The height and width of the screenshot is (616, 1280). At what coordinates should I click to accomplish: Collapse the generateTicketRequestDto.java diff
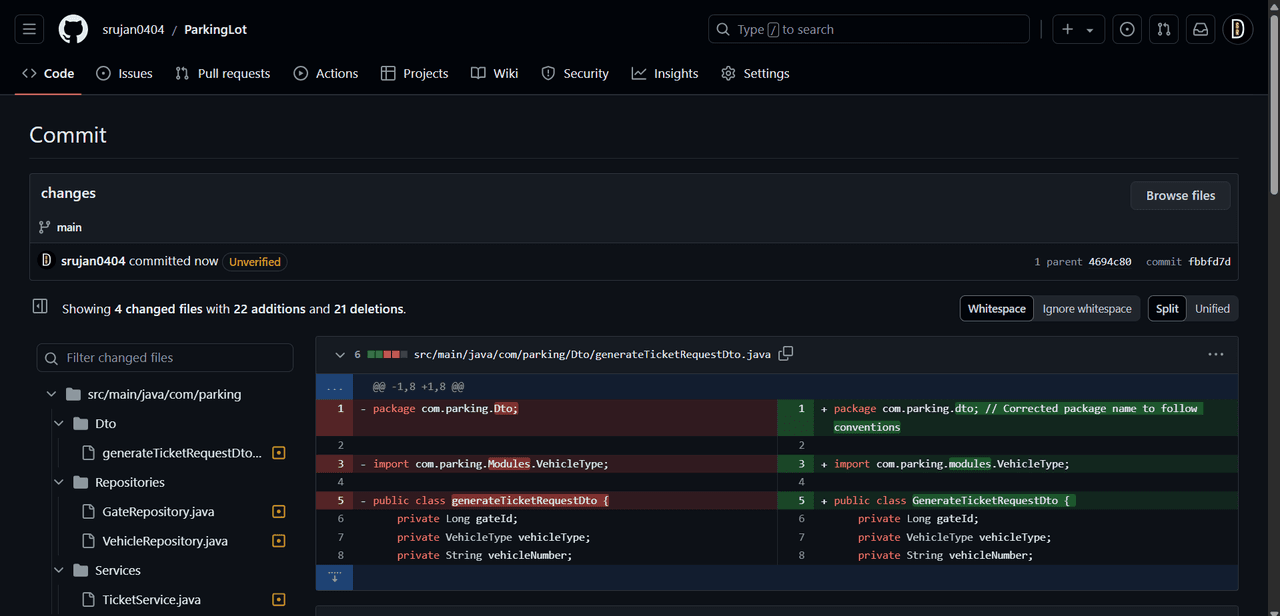point(340,354)
